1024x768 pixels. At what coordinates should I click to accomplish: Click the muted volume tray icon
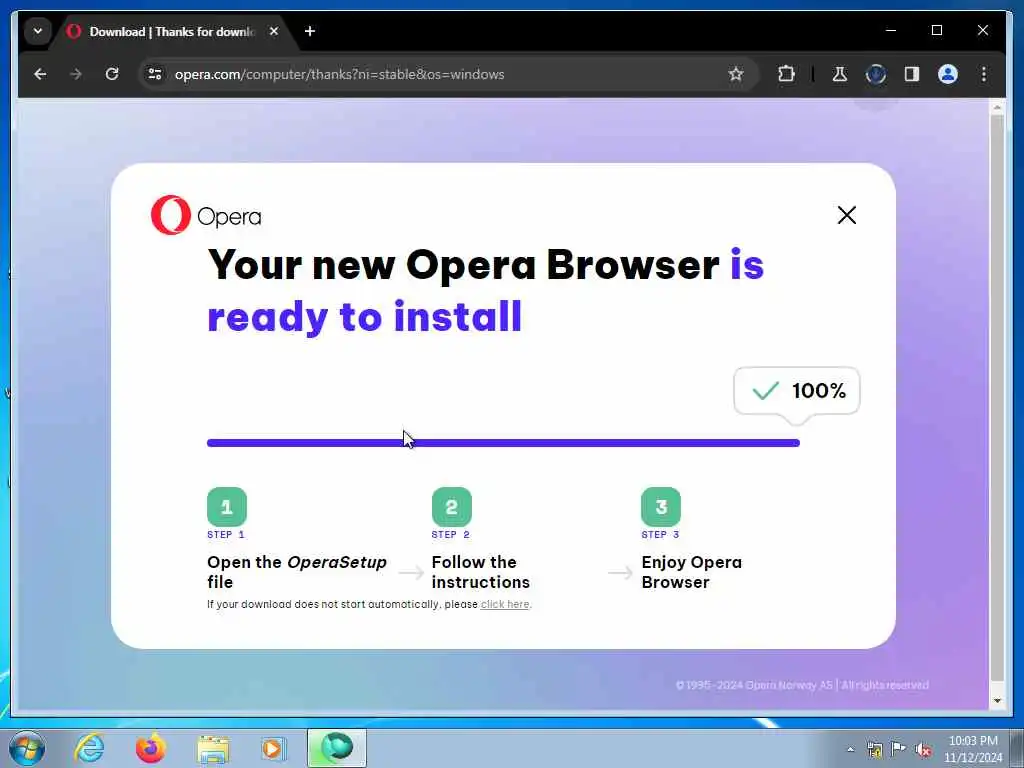point(923,750)
